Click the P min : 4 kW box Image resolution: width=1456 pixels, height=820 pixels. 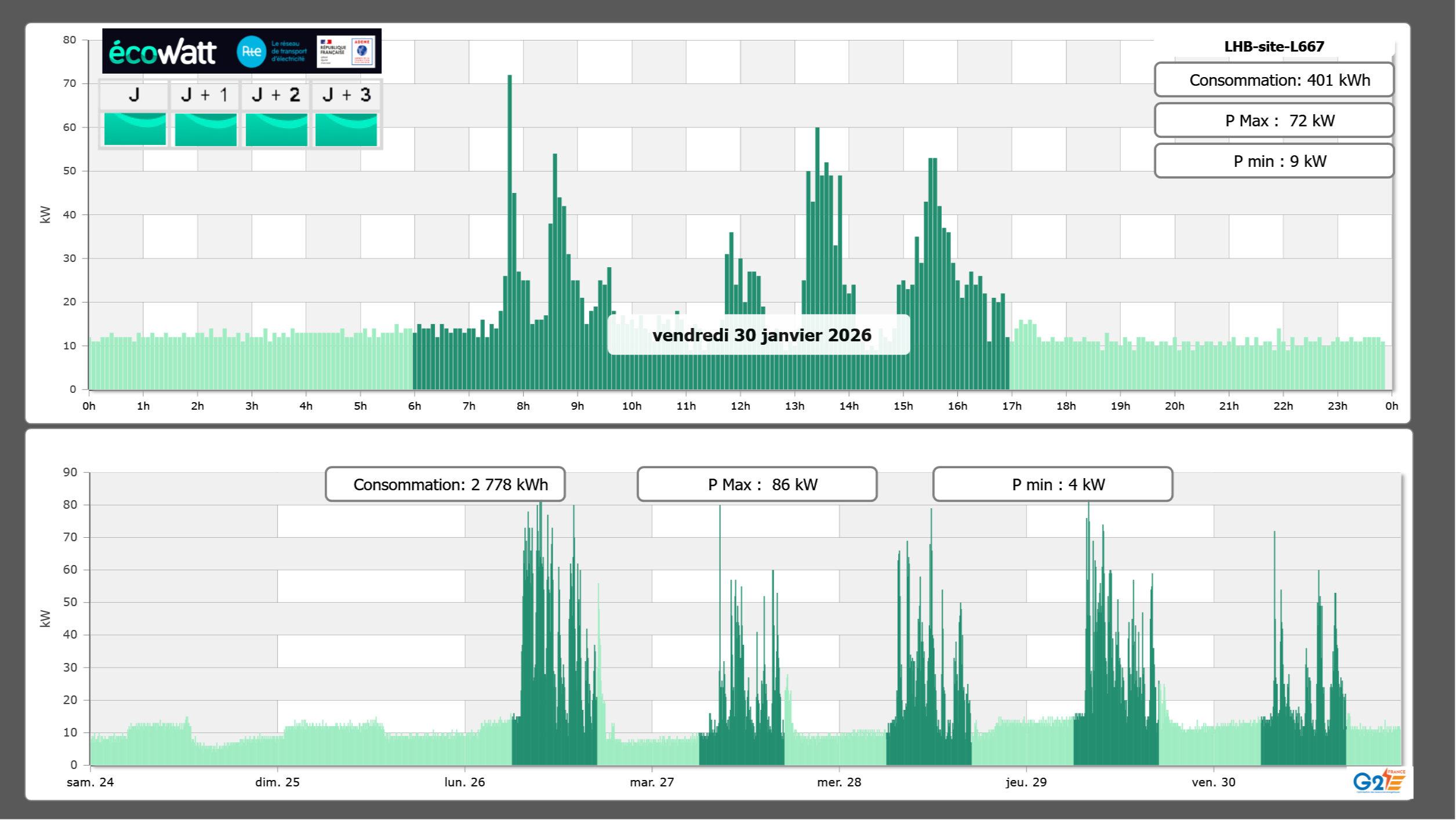click(x=1052, y=484)
